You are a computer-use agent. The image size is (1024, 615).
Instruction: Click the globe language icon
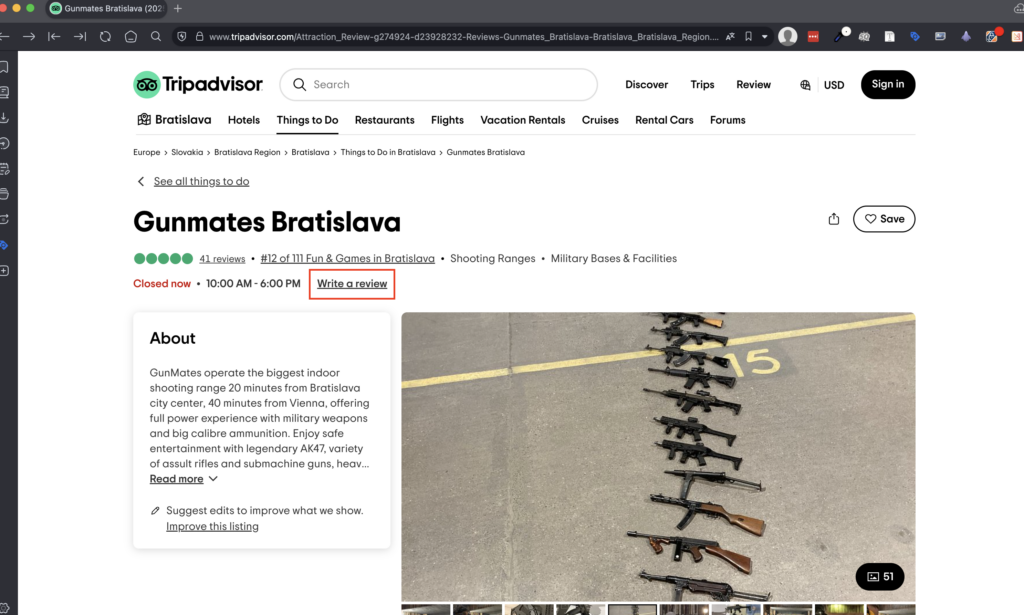coord(805,85)
